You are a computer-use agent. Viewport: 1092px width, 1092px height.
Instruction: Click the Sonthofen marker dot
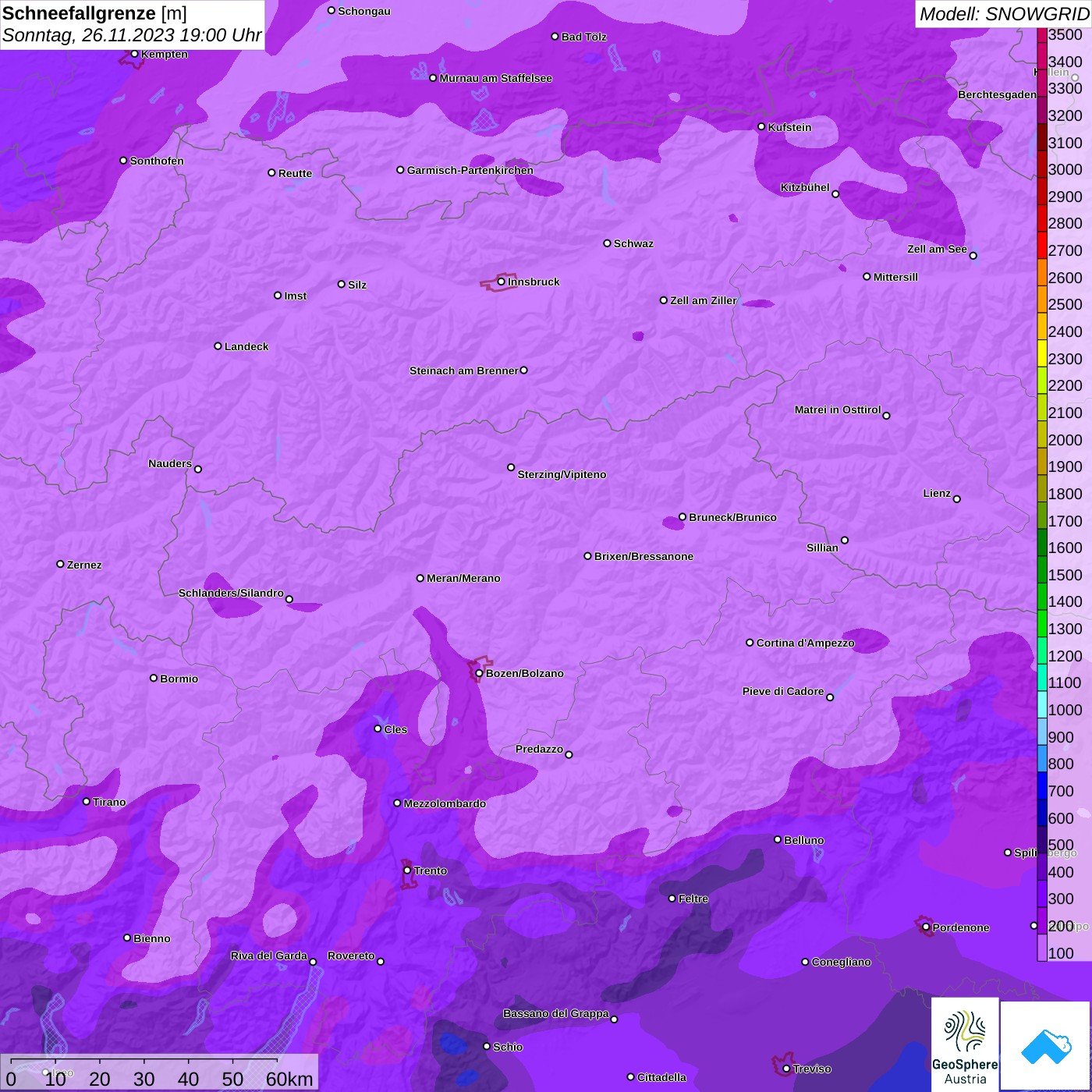(123, 161)
